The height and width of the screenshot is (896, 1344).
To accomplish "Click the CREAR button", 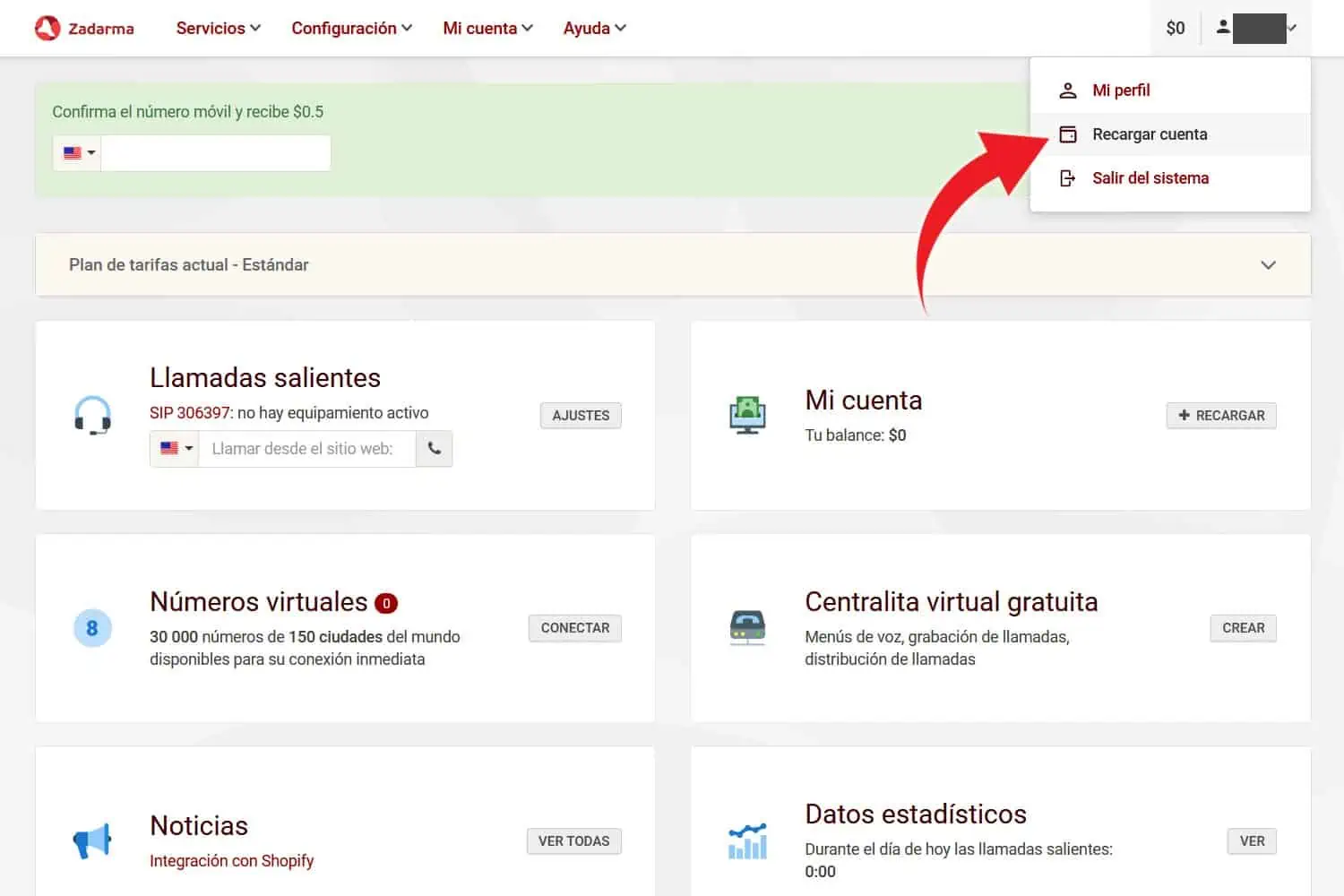I will click(x=1244, y=628).
